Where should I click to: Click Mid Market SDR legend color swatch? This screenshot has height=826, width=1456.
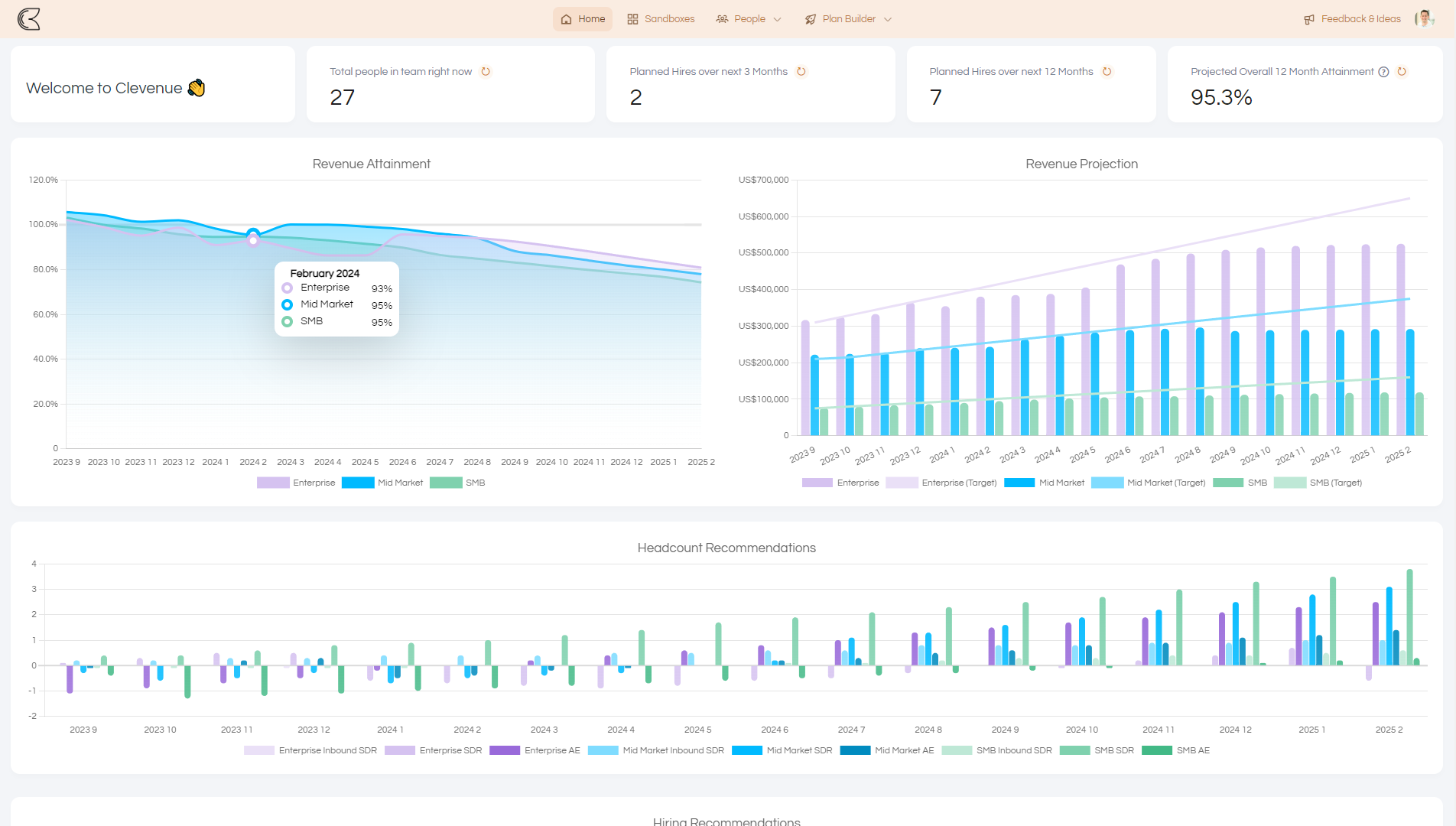[746, 750]
